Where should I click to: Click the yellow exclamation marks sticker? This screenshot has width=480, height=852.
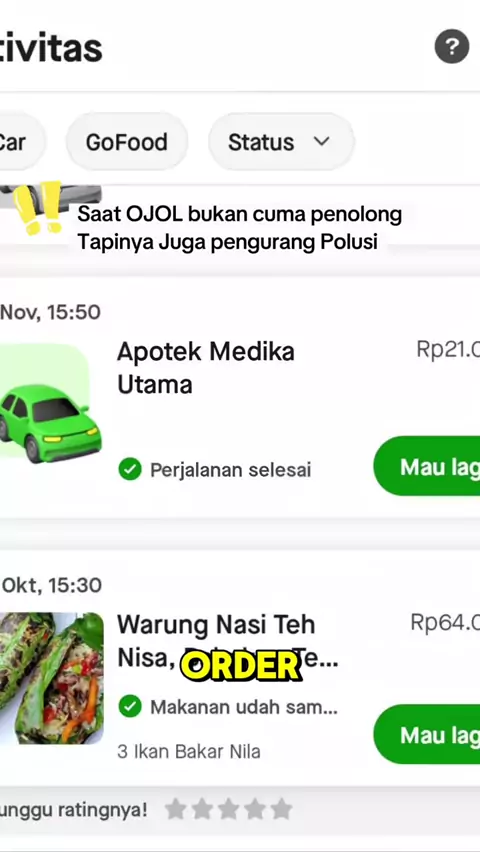point(38,208)
